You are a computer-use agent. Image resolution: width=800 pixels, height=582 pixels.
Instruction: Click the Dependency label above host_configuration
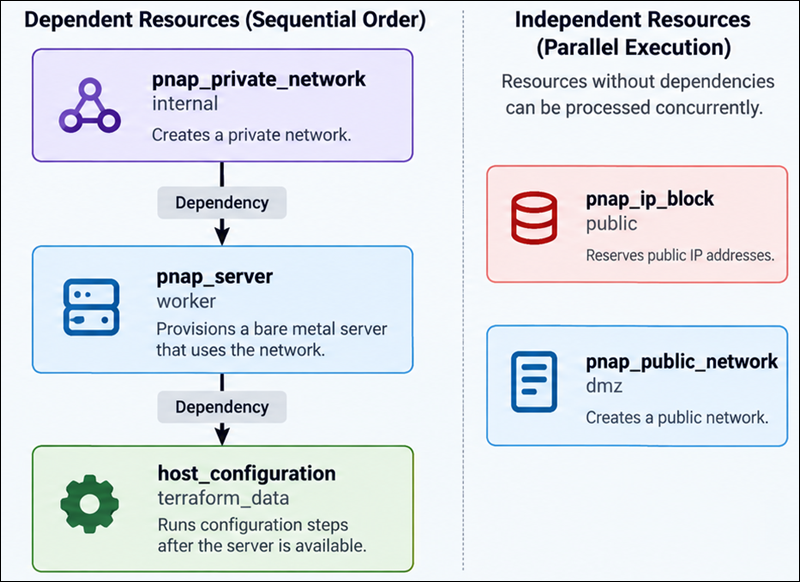(222, 407)
